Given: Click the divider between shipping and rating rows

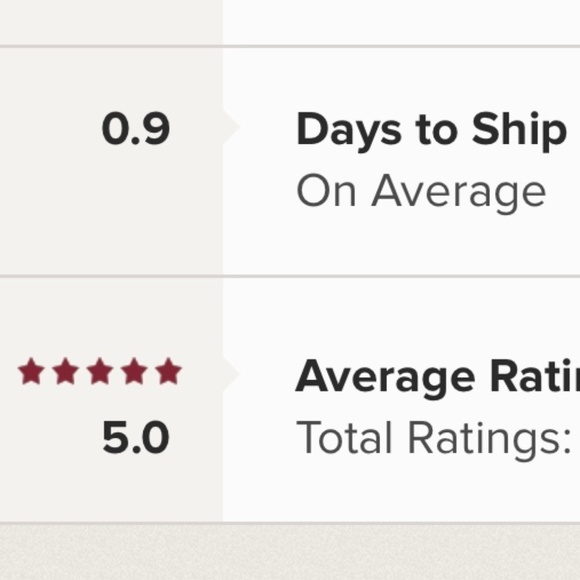Looking at the screenshot, I should pos(290,276).
